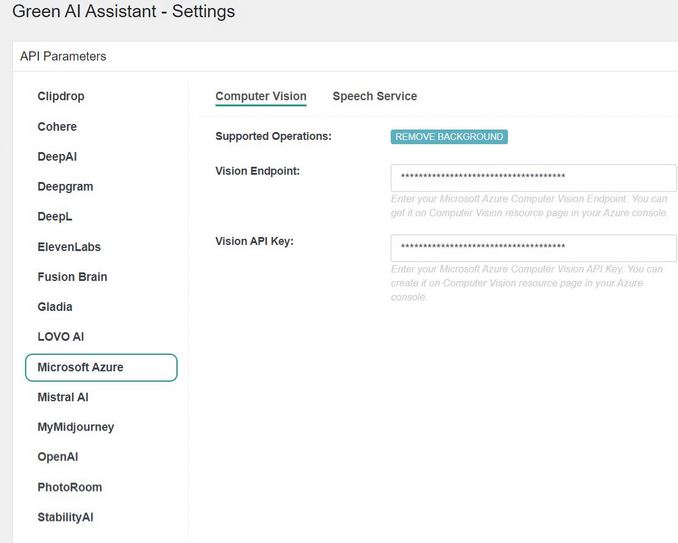Open ElevenLabs API parameters

click(69, 247)
